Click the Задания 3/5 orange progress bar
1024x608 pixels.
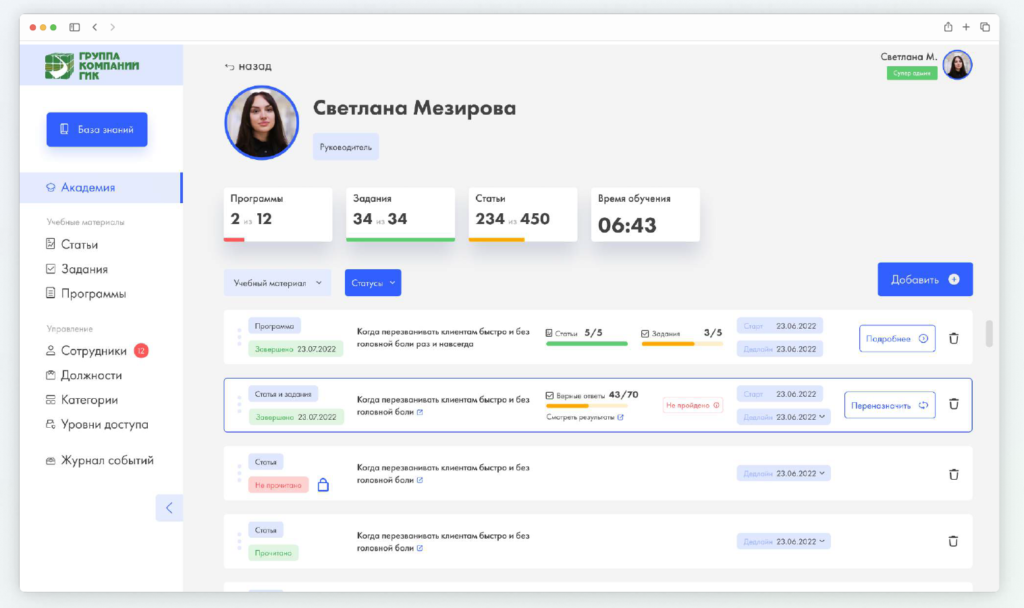[682, 344]
